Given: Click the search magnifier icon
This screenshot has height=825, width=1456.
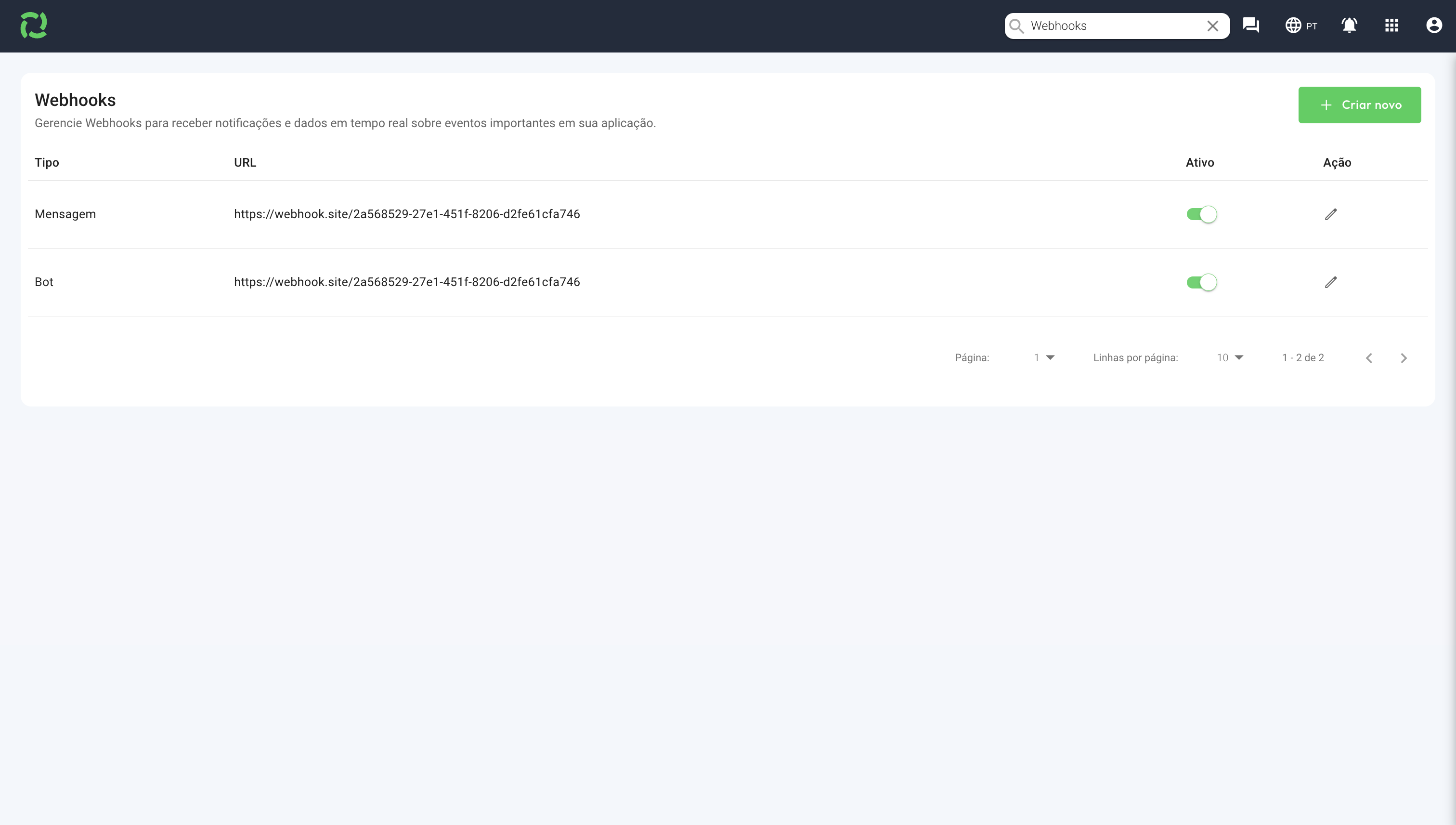Looking at the screenshot, I should tap(1016, 26).
